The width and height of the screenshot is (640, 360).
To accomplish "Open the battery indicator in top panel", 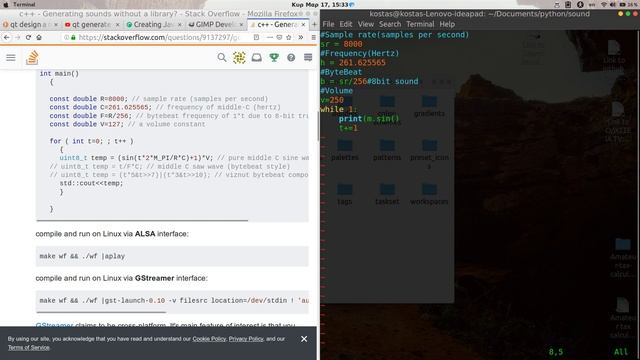I will [628, 4].
